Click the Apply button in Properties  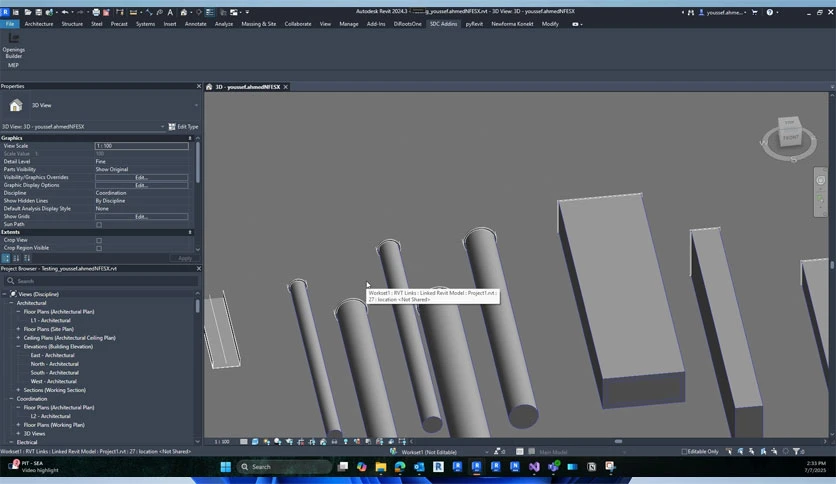pos(184,258)
